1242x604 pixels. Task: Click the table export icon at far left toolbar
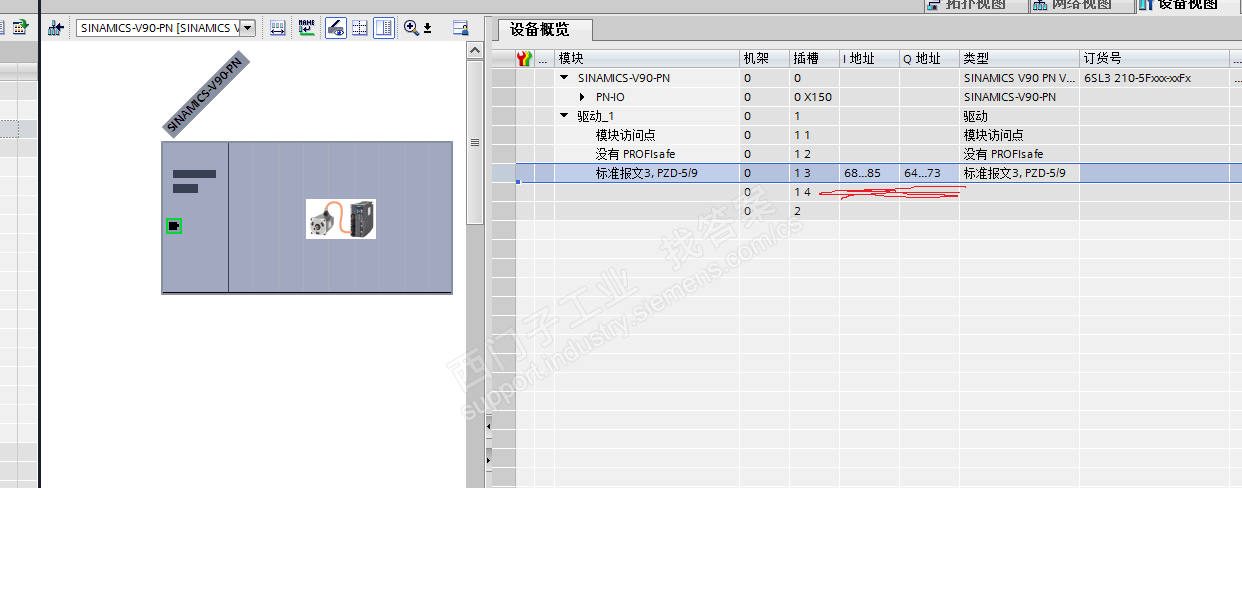19,28
